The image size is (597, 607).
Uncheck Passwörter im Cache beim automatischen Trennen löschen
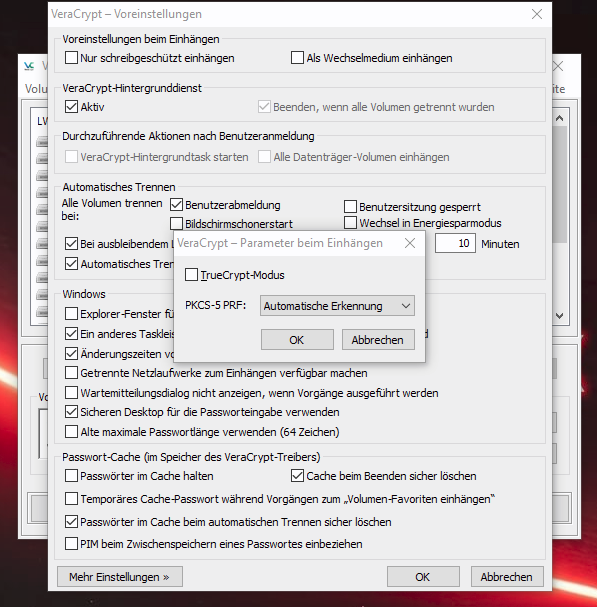[71, 522]
